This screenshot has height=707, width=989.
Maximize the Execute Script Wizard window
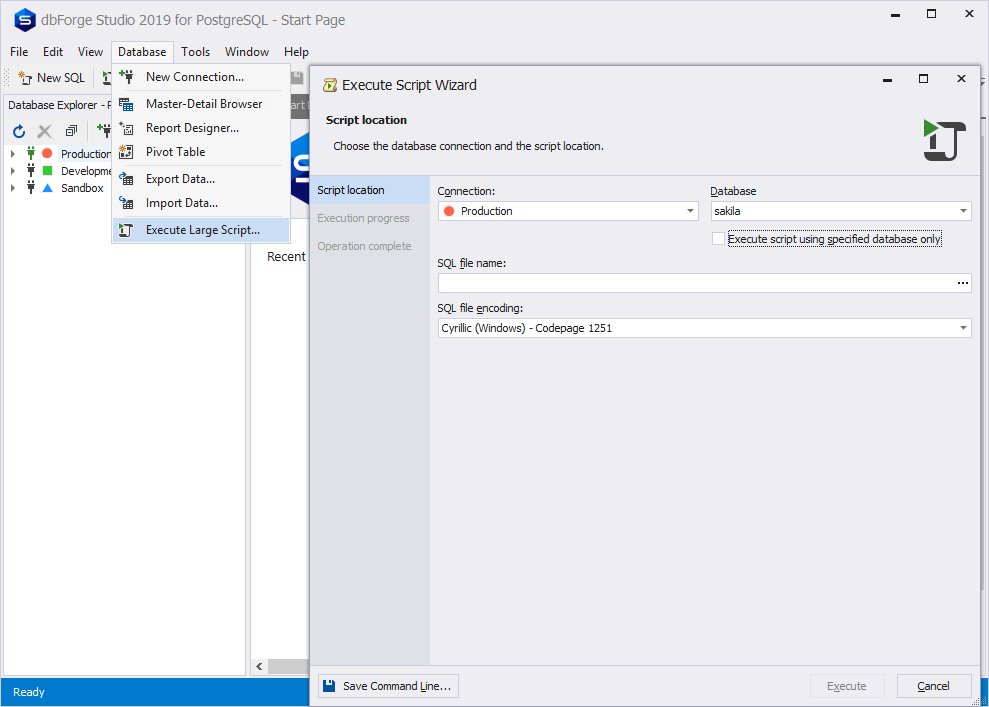pos(923,79)
